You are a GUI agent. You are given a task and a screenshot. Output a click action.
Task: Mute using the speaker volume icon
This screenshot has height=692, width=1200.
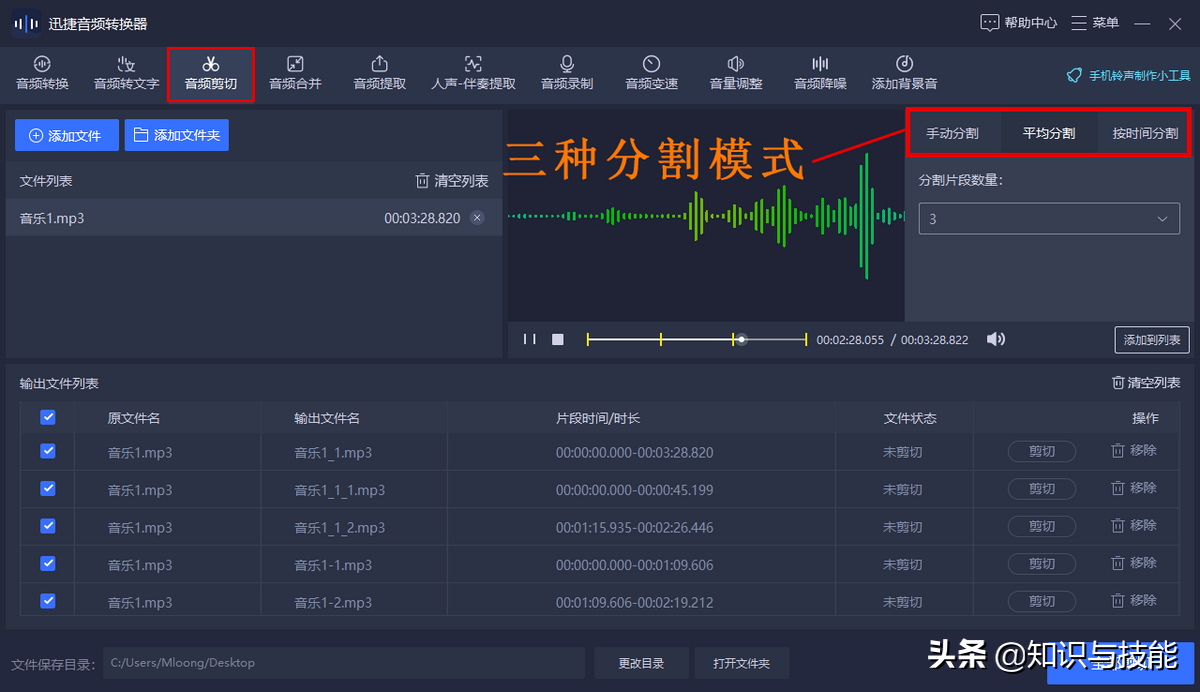pos(996,339)
